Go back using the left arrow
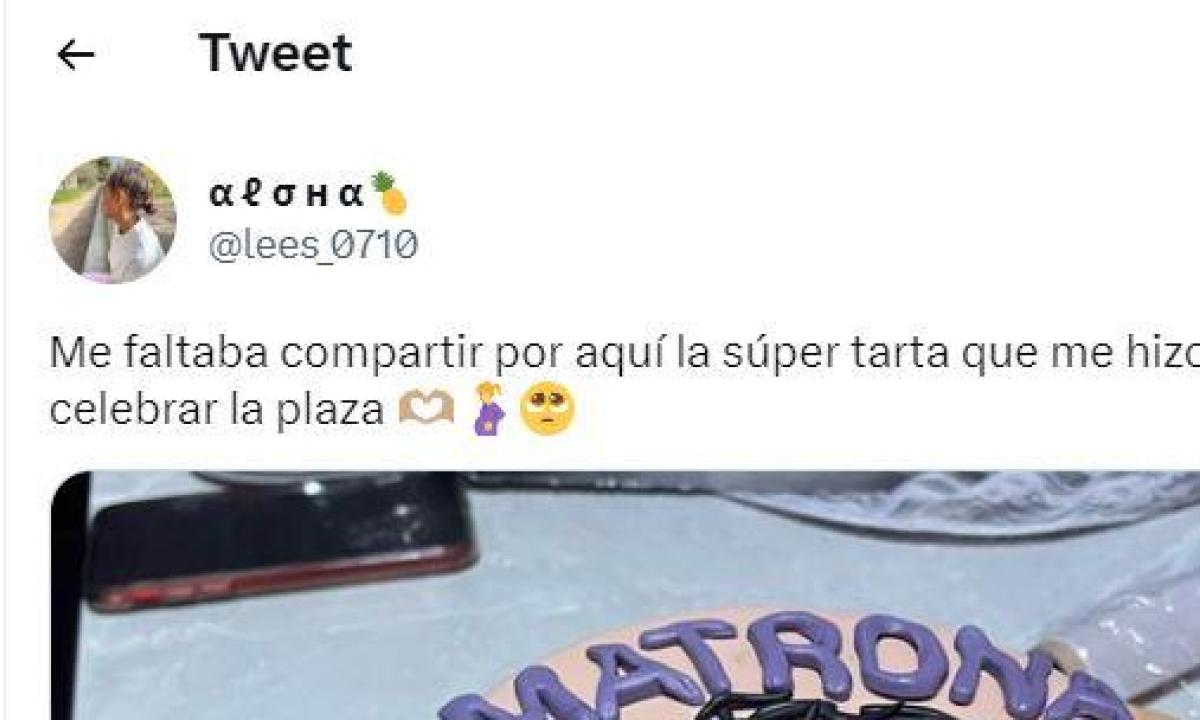This screenshot has height=720, width=1200. (75, 55)
